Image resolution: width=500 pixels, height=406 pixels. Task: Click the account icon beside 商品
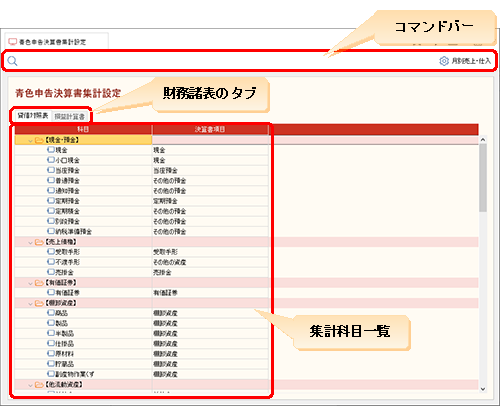pos(51,313)
